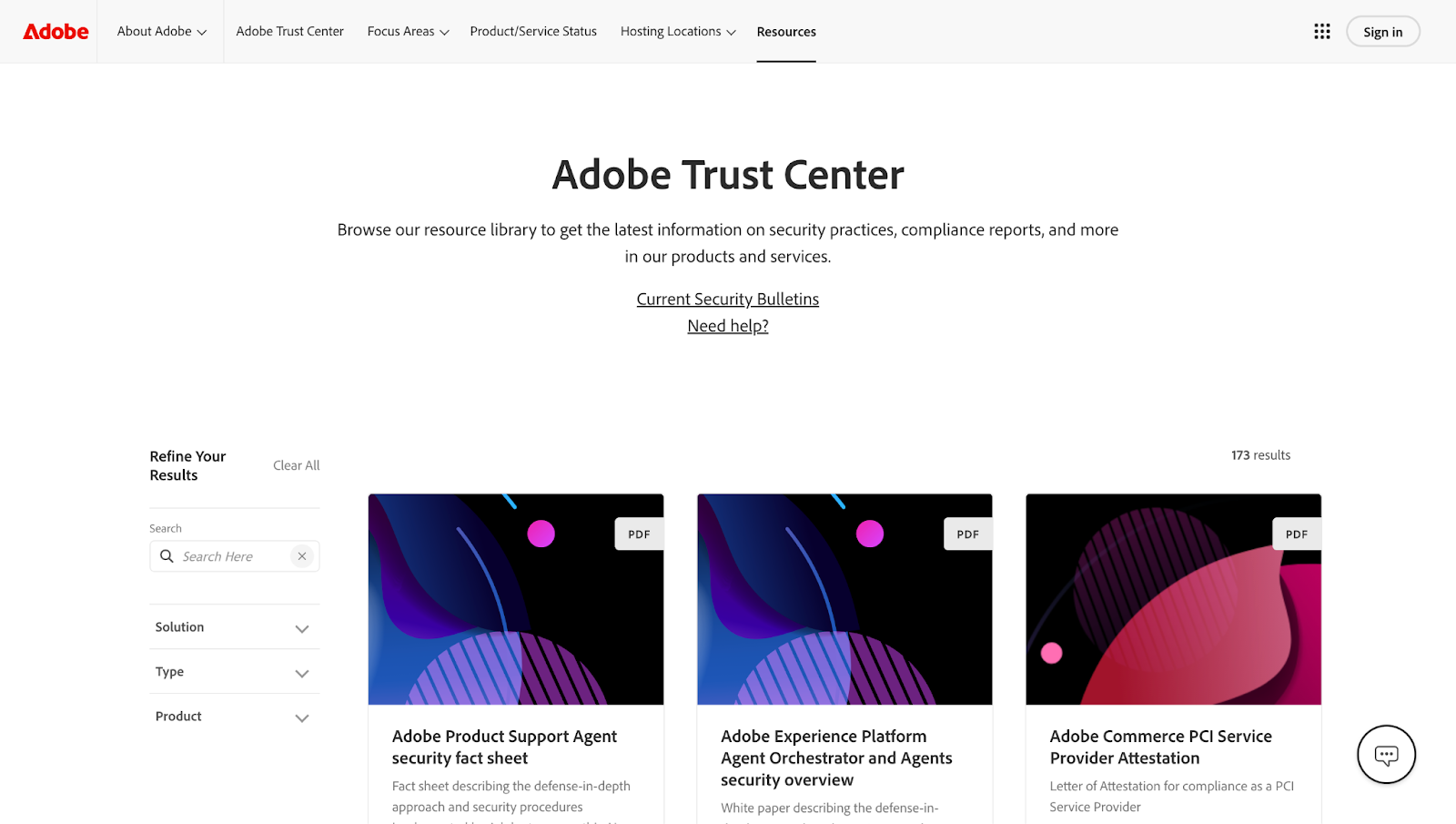Click Clear All filters

(297, 465)
